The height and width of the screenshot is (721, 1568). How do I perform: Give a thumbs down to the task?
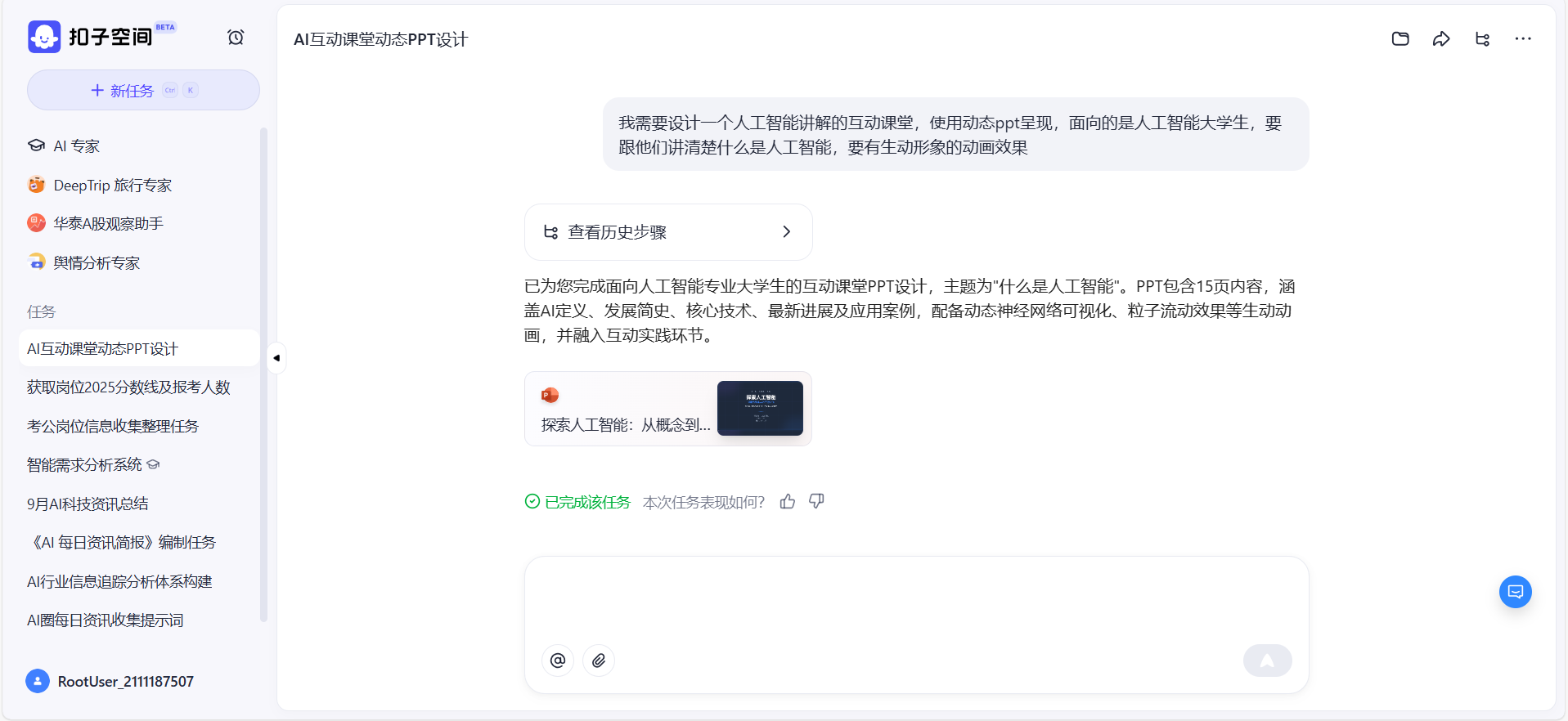tap(816, 502)
